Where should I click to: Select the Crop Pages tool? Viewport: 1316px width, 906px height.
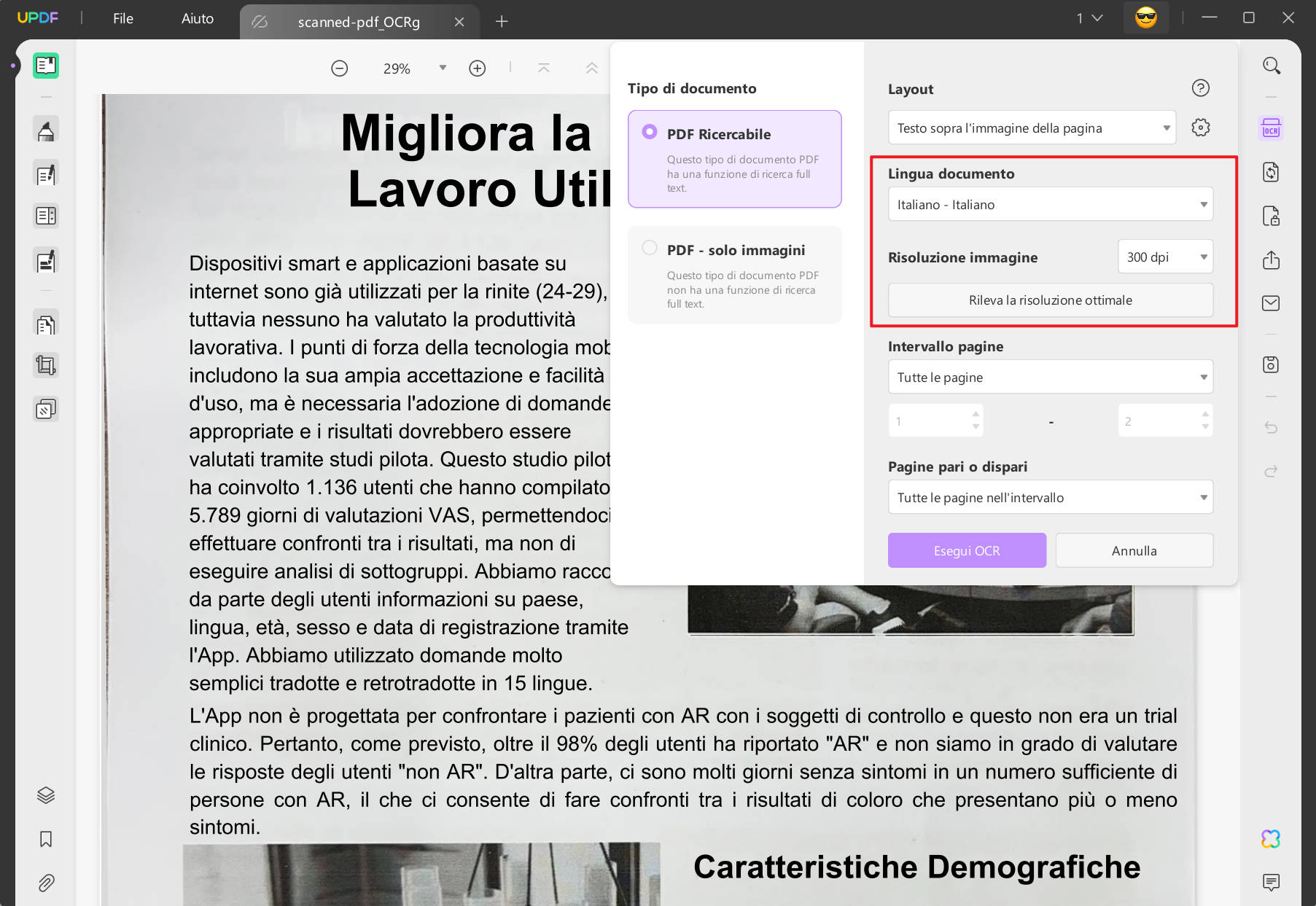[x=46, y=365]
